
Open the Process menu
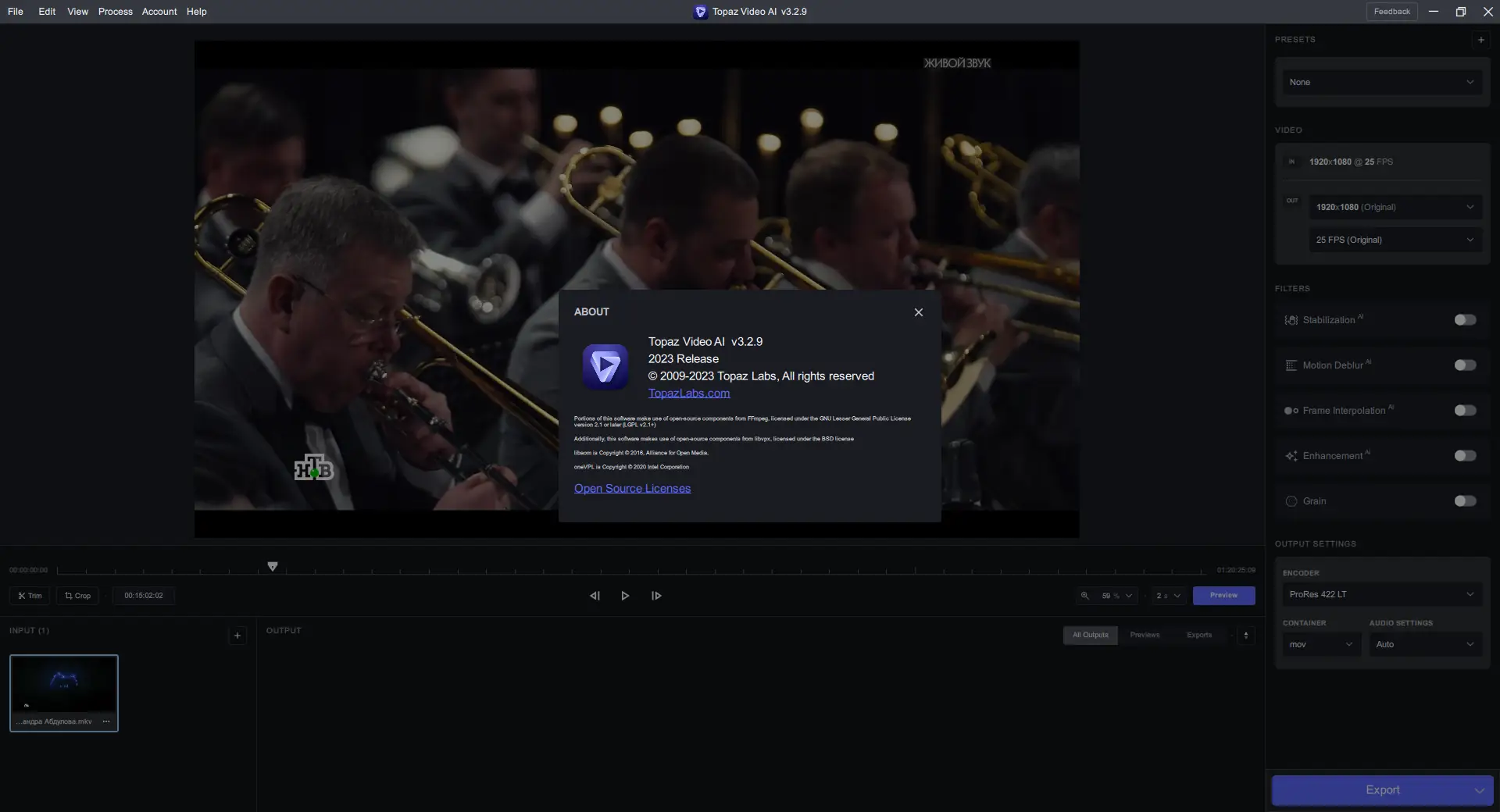(x=115, y=12)
